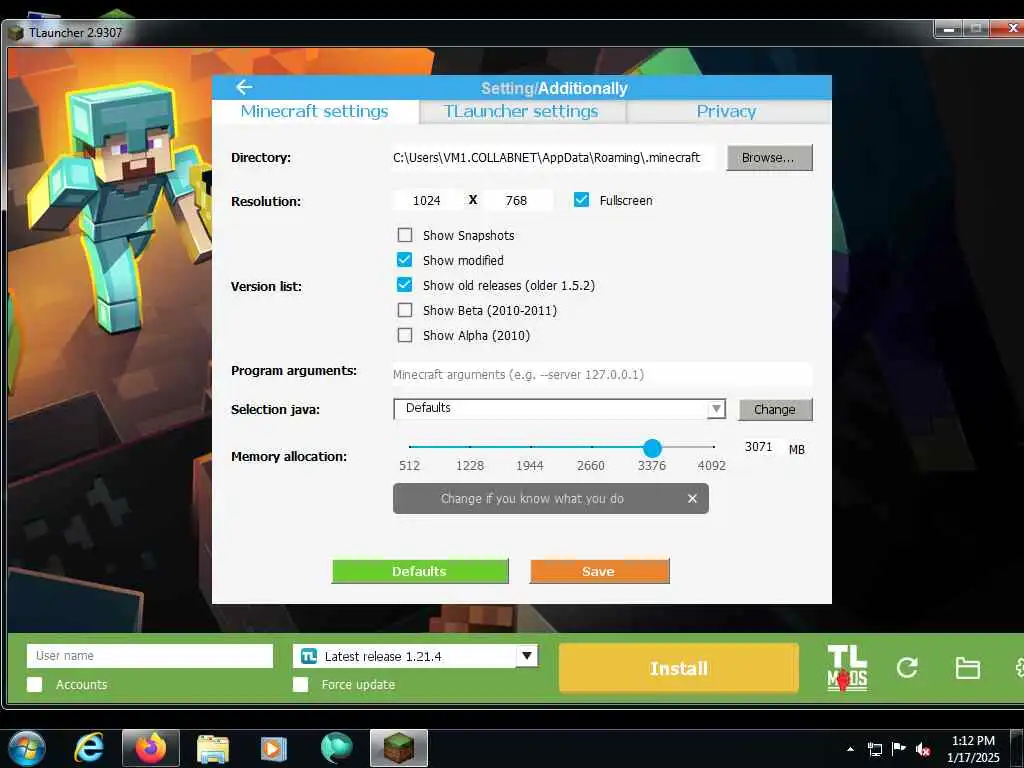Viewport: 1024px width, 768px height.
Task: Tick the Force update checkbox
Action: click(300, 684)
